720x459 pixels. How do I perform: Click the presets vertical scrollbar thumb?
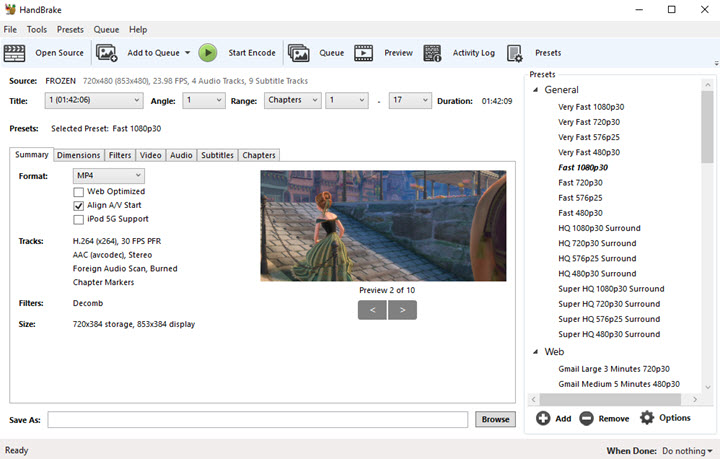(x=707, y=126)
